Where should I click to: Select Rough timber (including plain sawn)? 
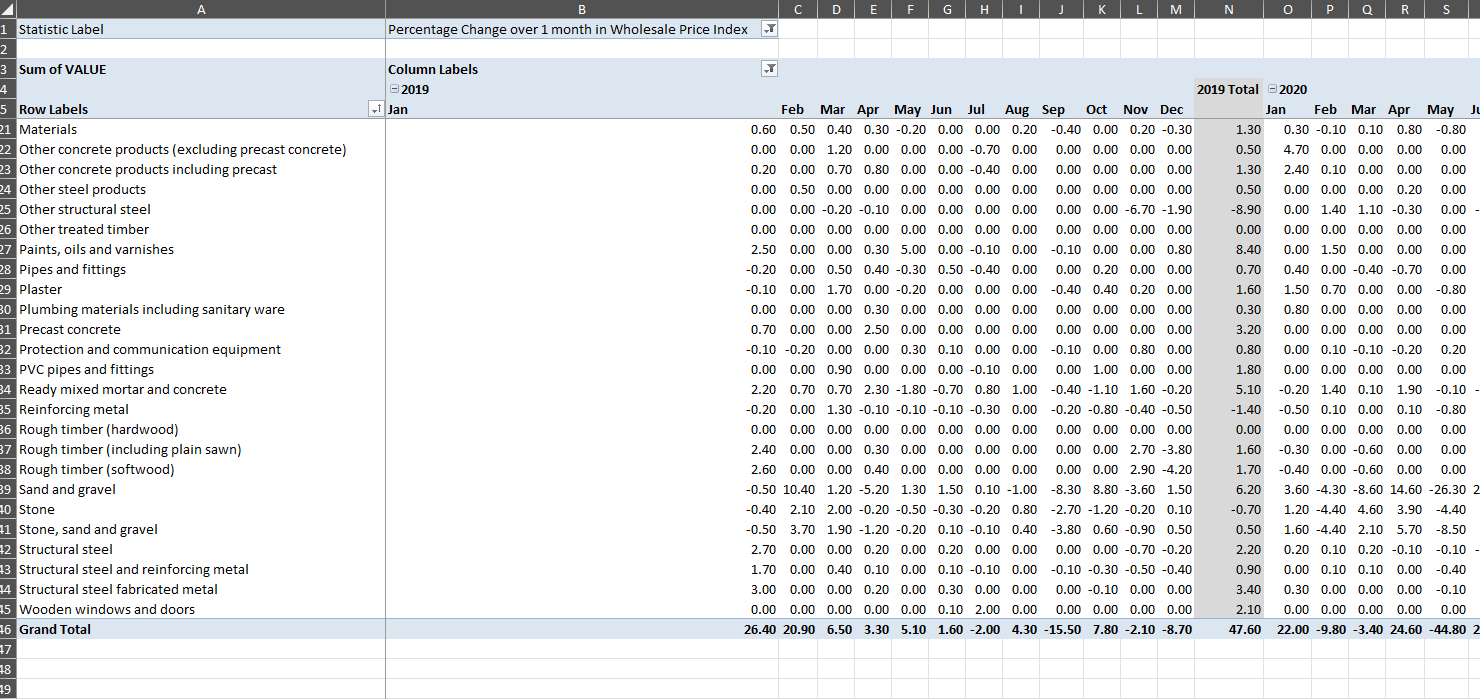click(130, 449)
